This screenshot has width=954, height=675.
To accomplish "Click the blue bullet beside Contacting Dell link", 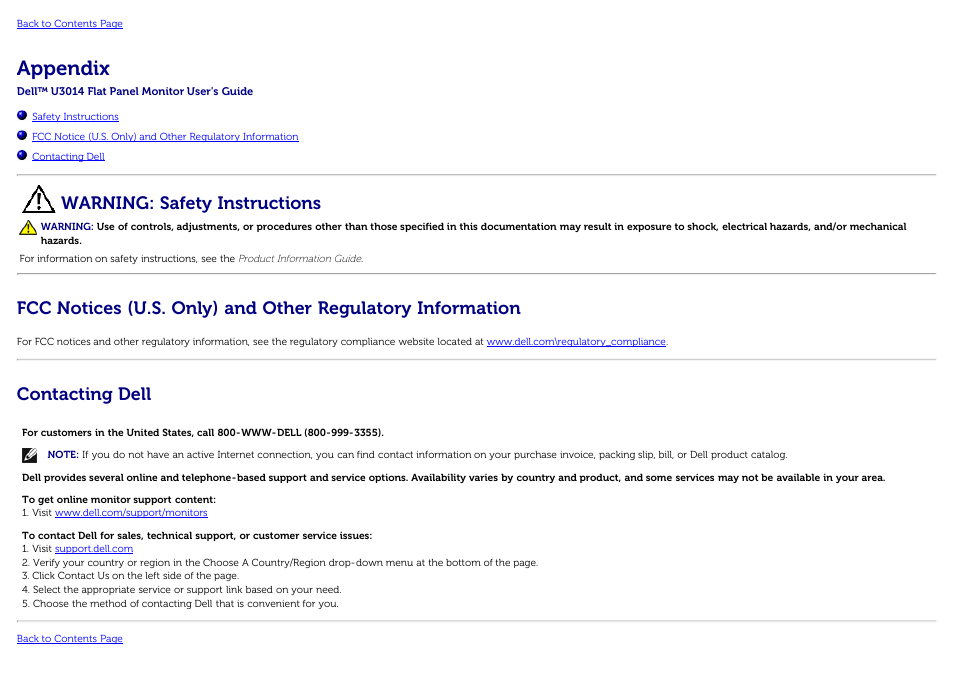I will pyautogui.click(x=22, y=155).
